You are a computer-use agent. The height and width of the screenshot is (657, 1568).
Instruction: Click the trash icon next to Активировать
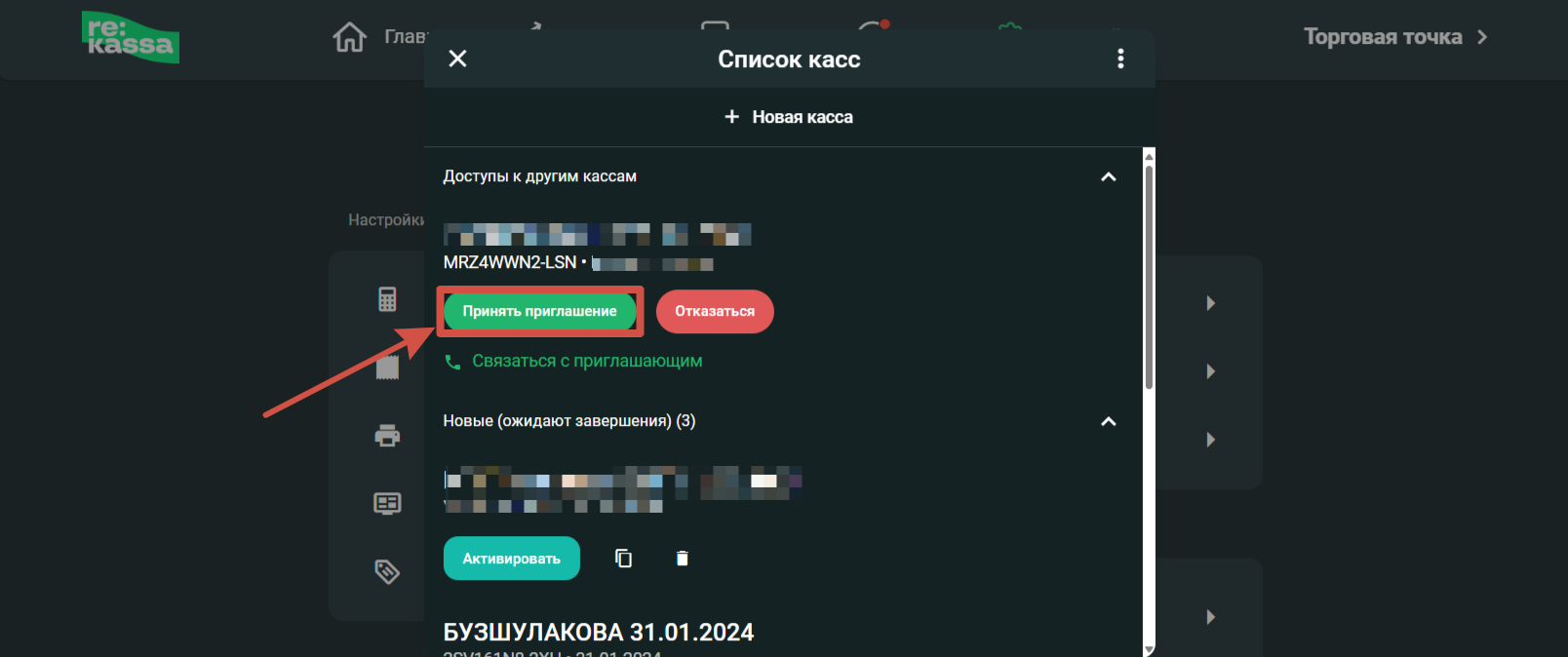(683, 559)
